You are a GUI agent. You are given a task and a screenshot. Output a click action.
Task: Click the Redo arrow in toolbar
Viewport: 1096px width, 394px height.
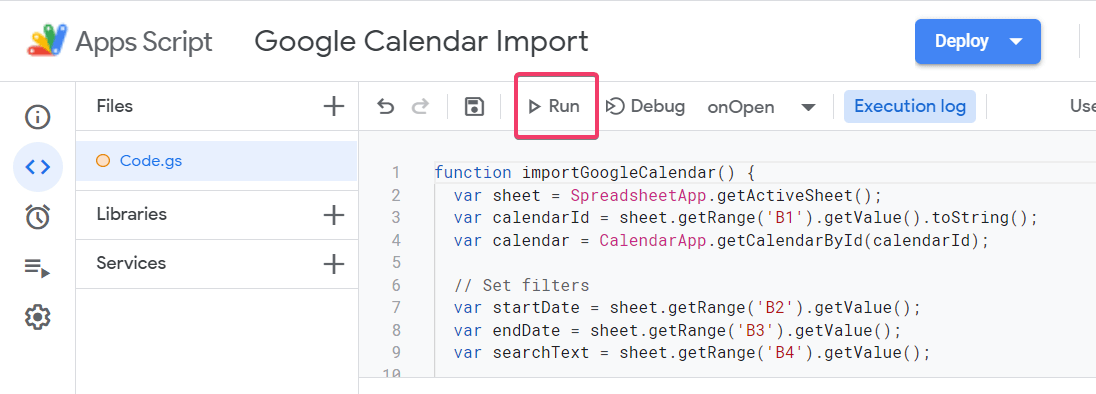420,106
